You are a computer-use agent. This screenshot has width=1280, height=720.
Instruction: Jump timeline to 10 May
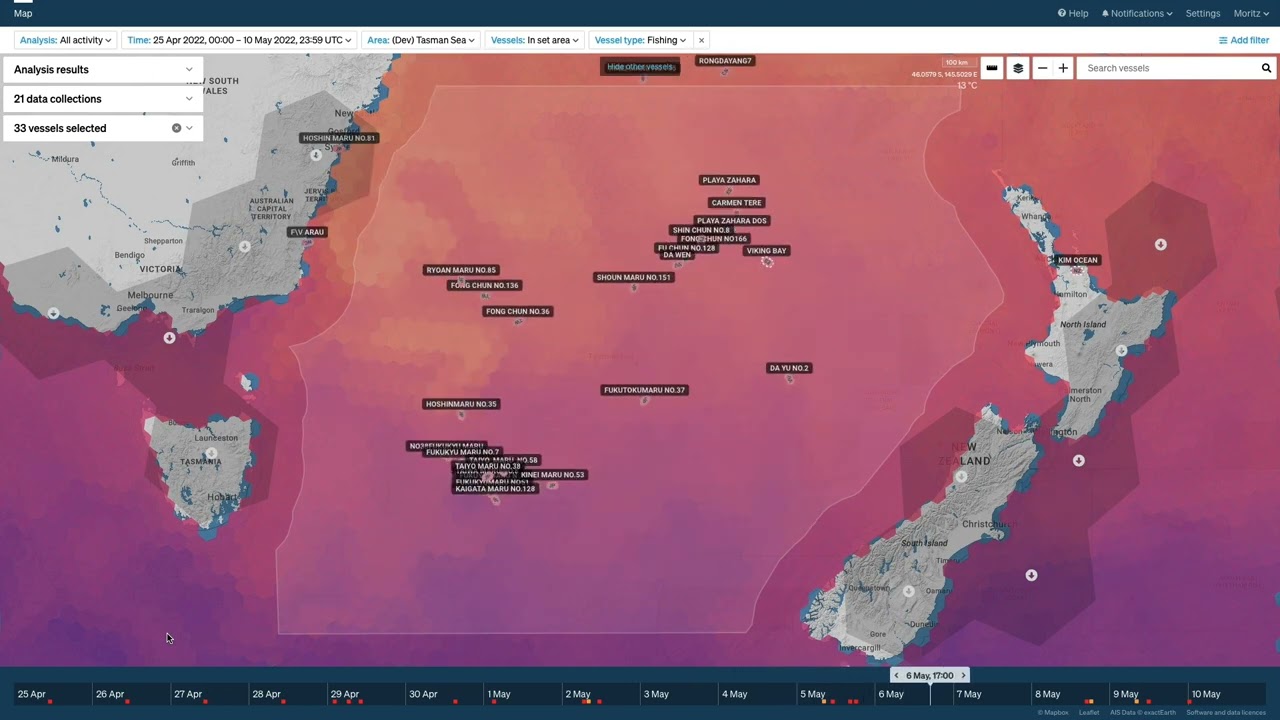pyautogui.click(x=1205, y=694)
